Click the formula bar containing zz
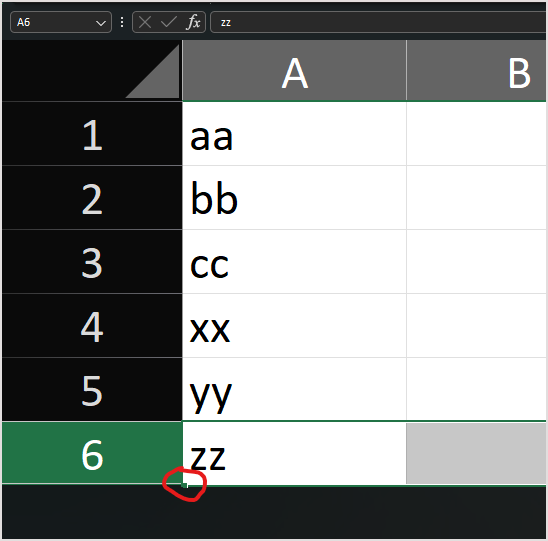Screen dimensions: 548x541 (x=378, y=22)
